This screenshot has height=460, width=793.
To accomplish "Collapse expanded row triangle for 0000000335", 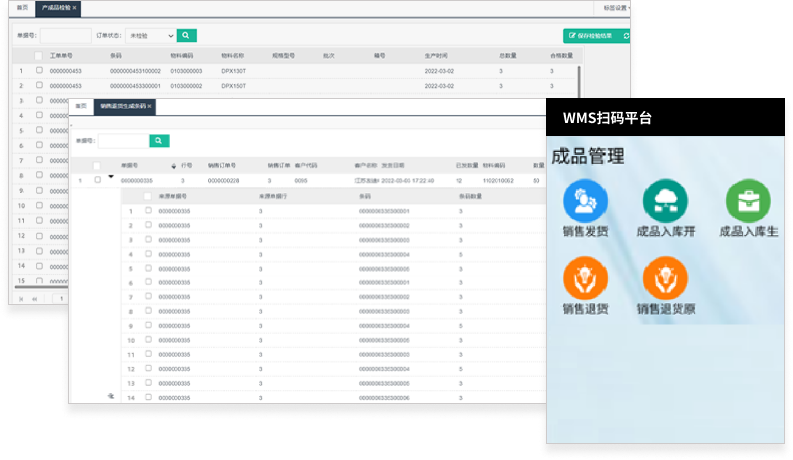I will [x=111, y=176].
